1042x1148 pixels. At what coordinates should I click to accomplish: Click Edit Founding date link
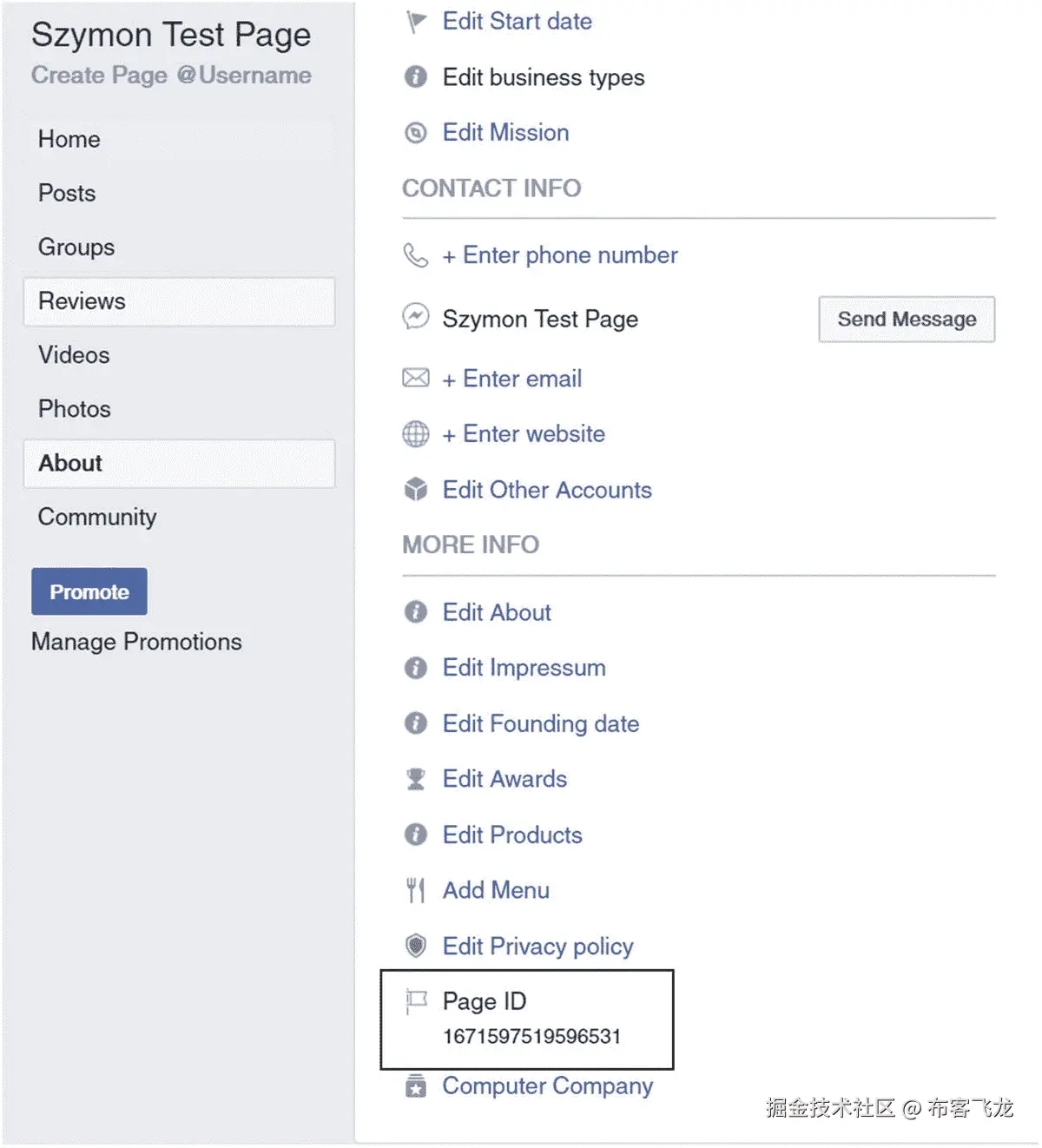(541, 723)
